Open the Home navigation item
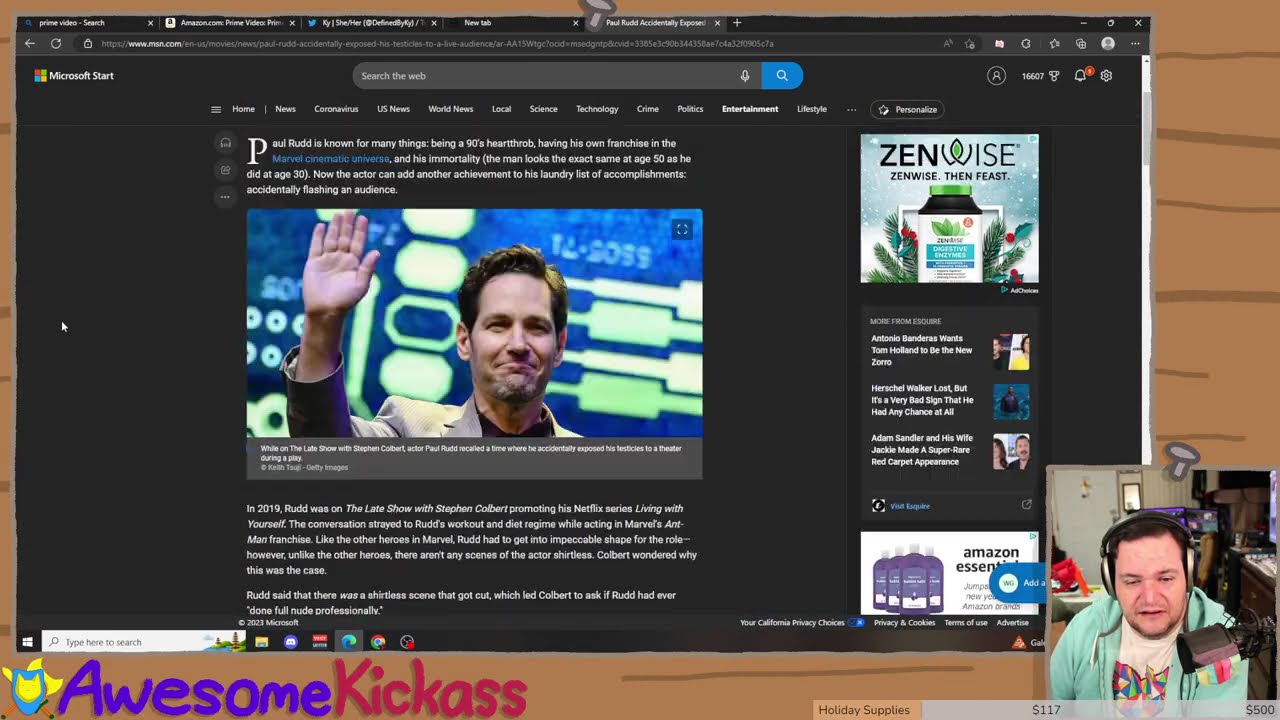Screen dimensions: 1280x720 click(x=243, y=109)
